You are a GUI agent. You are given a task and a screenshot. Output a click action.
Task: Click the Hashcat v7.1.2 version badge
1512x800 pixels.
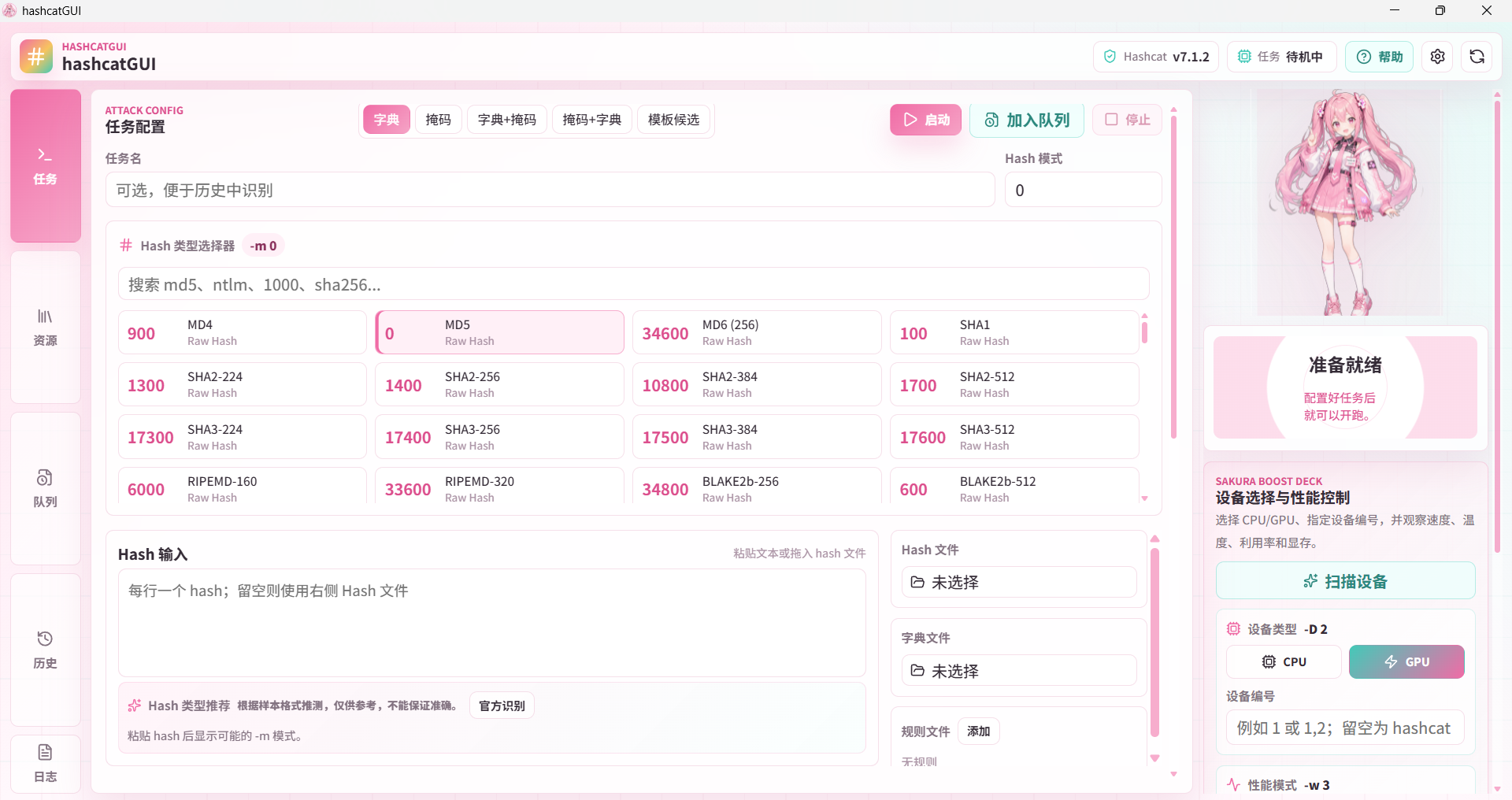(x=1156, y=57)
